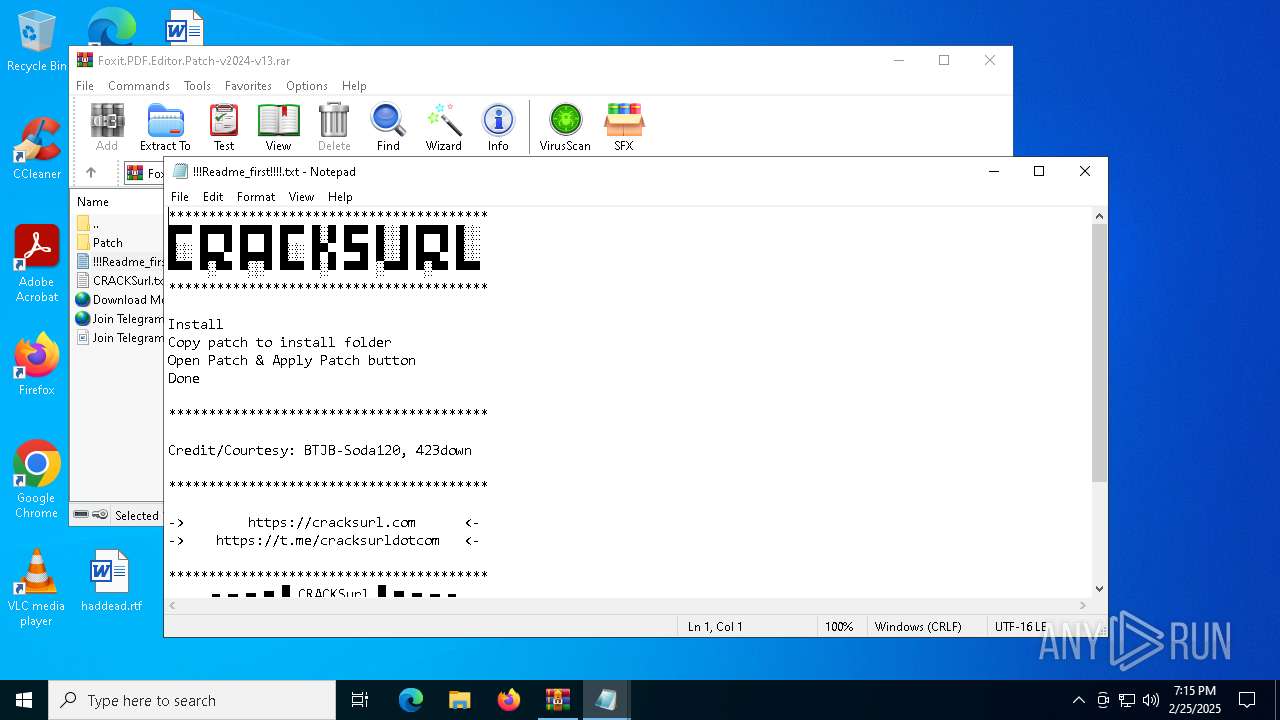Show archive Info icon
This screenshot has height=720, width=1280.
(498, 127)
